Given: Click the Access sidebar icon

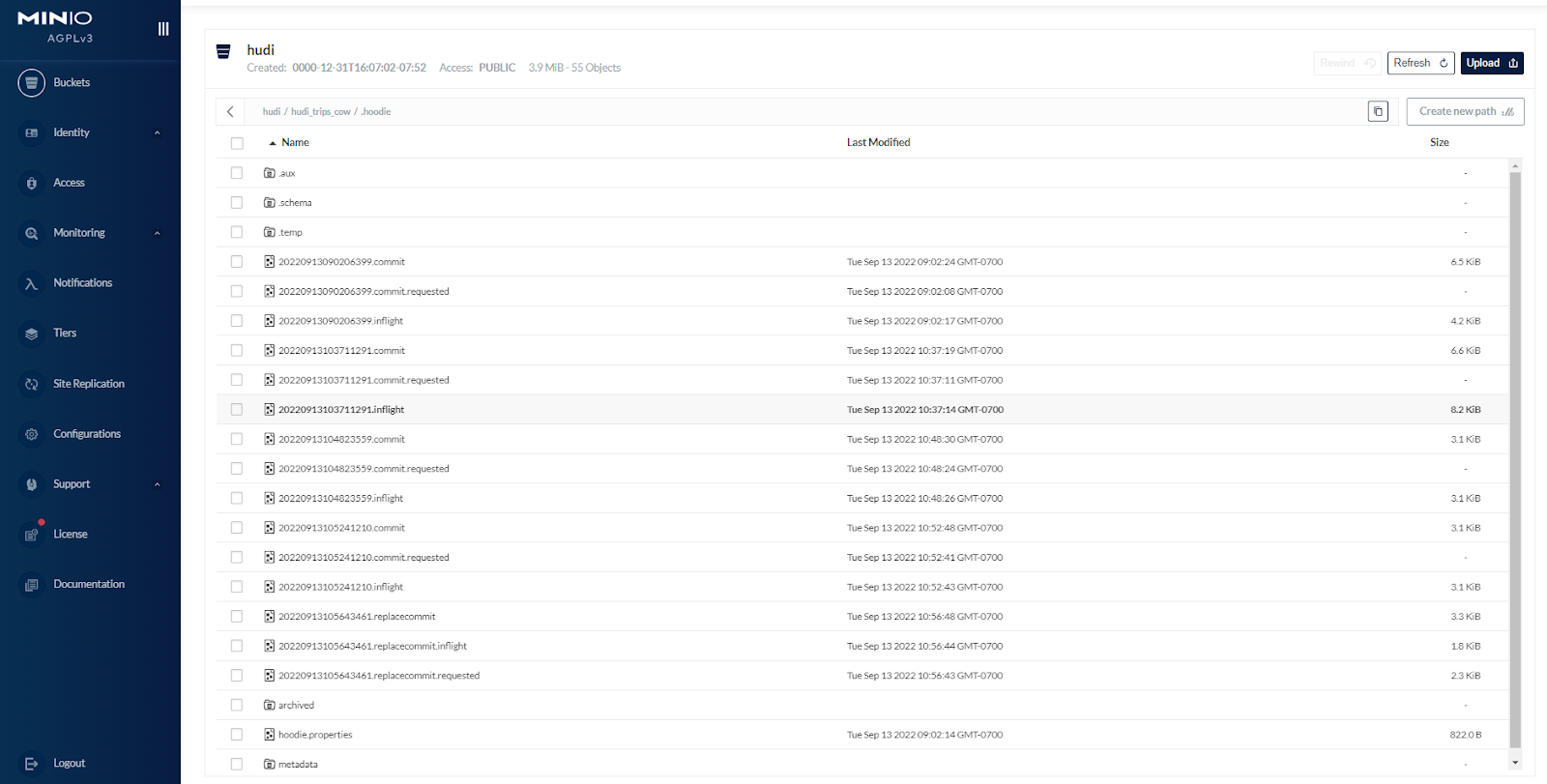Looking at the screenshot, I should (32, 183).
